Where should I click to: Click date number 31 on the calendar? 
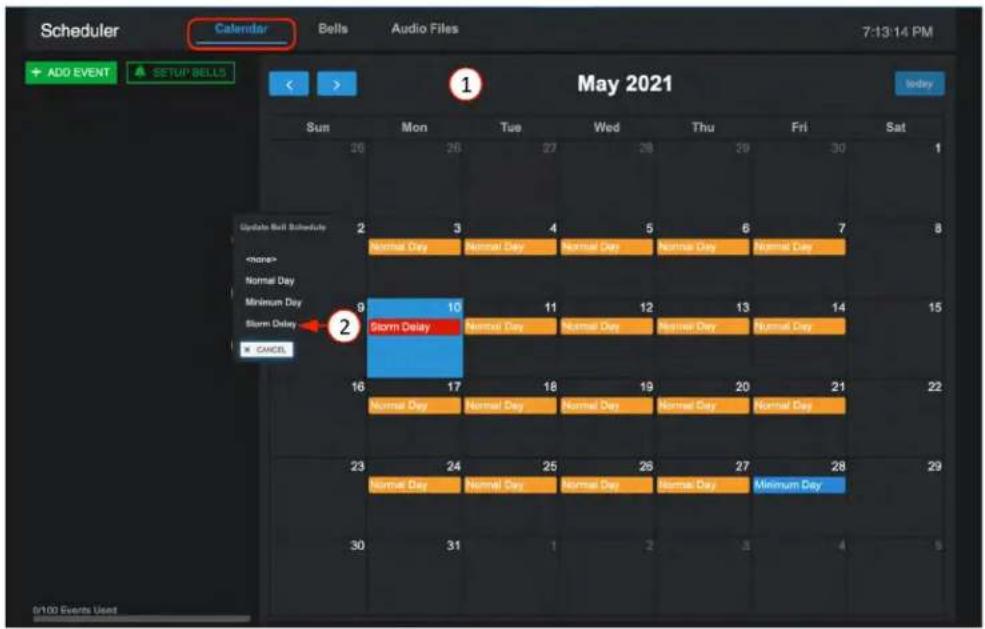click(x=454, y=545)
